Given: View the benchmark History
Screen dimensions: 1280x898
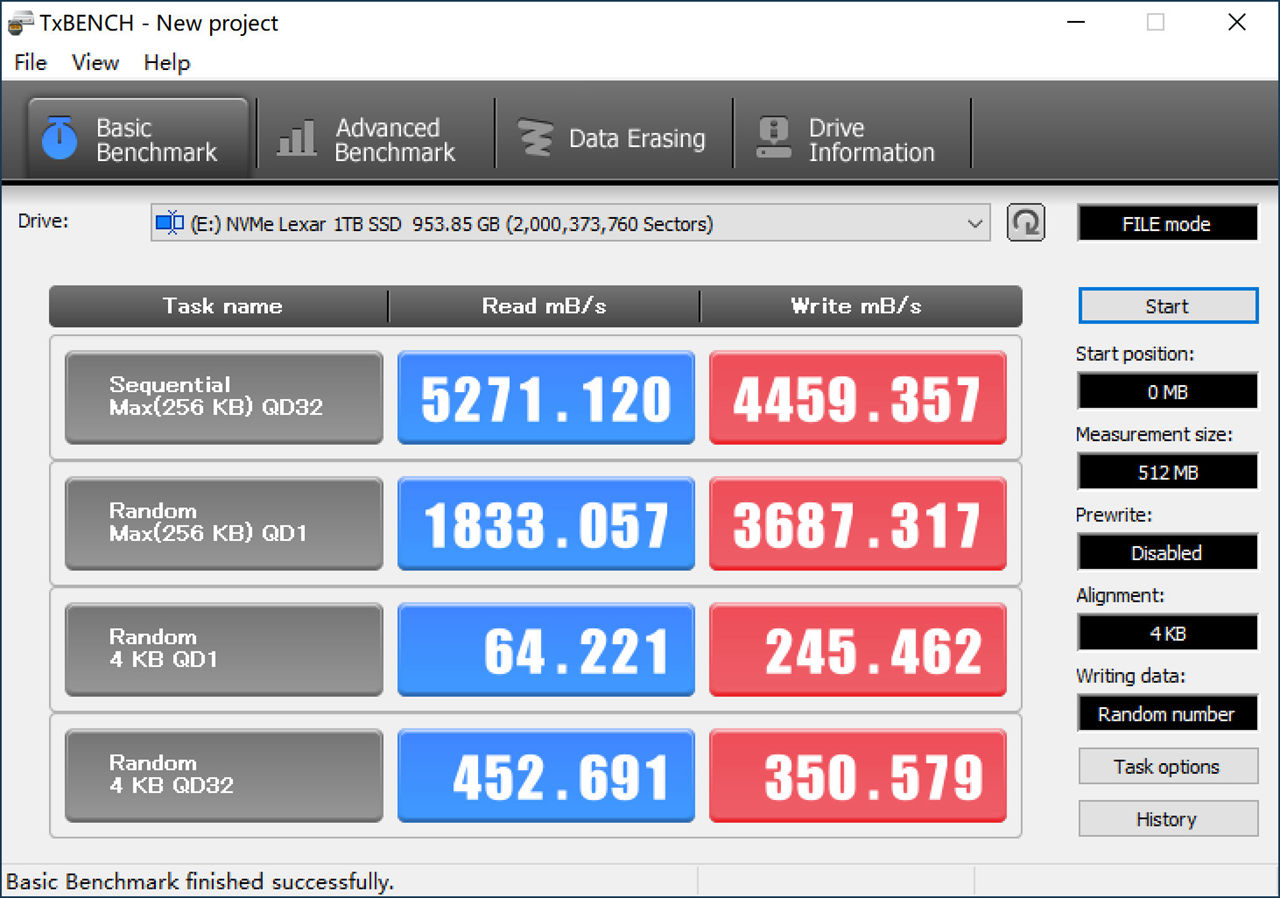Looking at the screenshot, I should point(1167,818).
